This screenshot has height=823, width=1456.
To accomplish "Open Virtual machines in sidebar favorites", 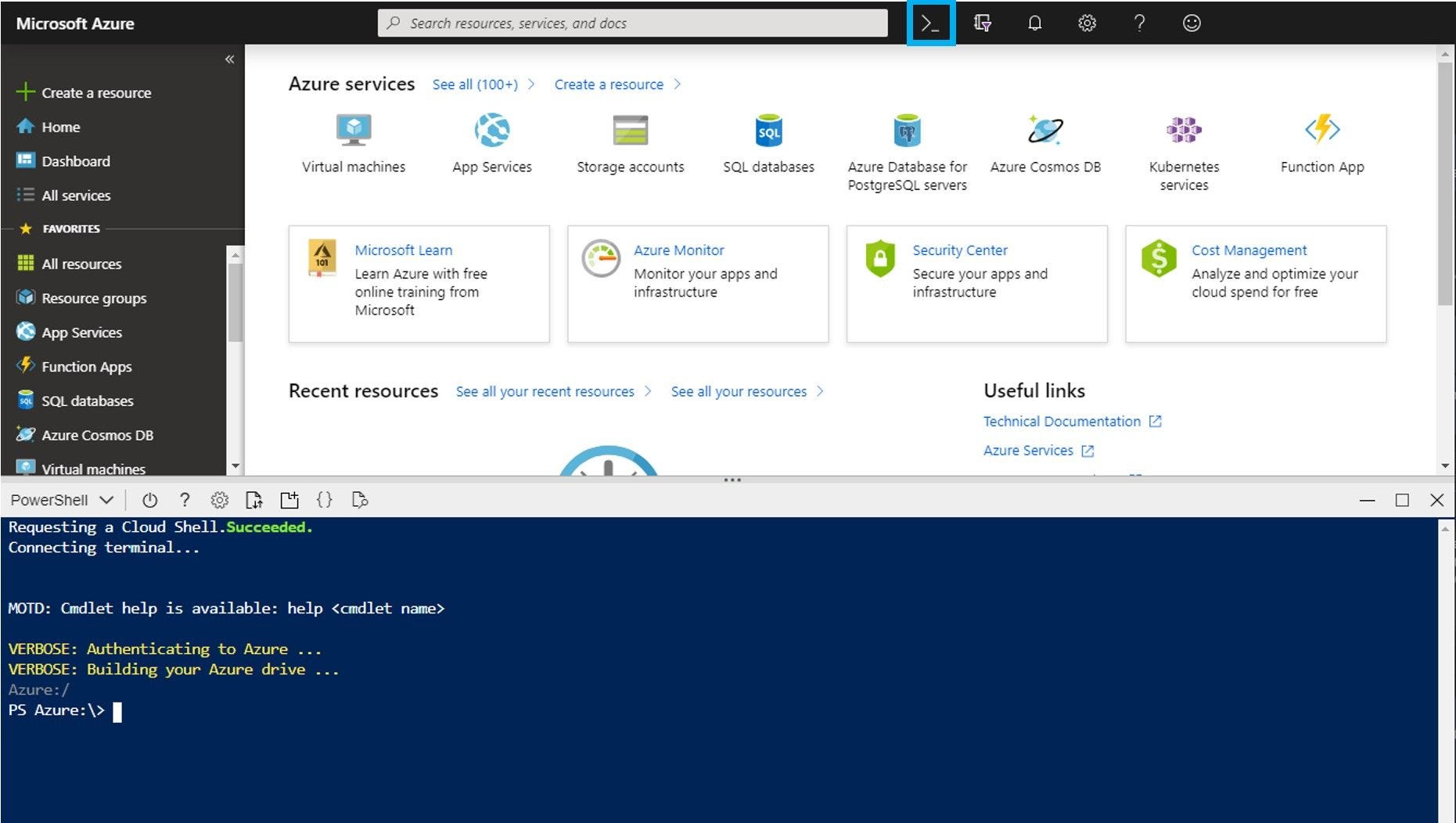I will click(x=81, y=468).
